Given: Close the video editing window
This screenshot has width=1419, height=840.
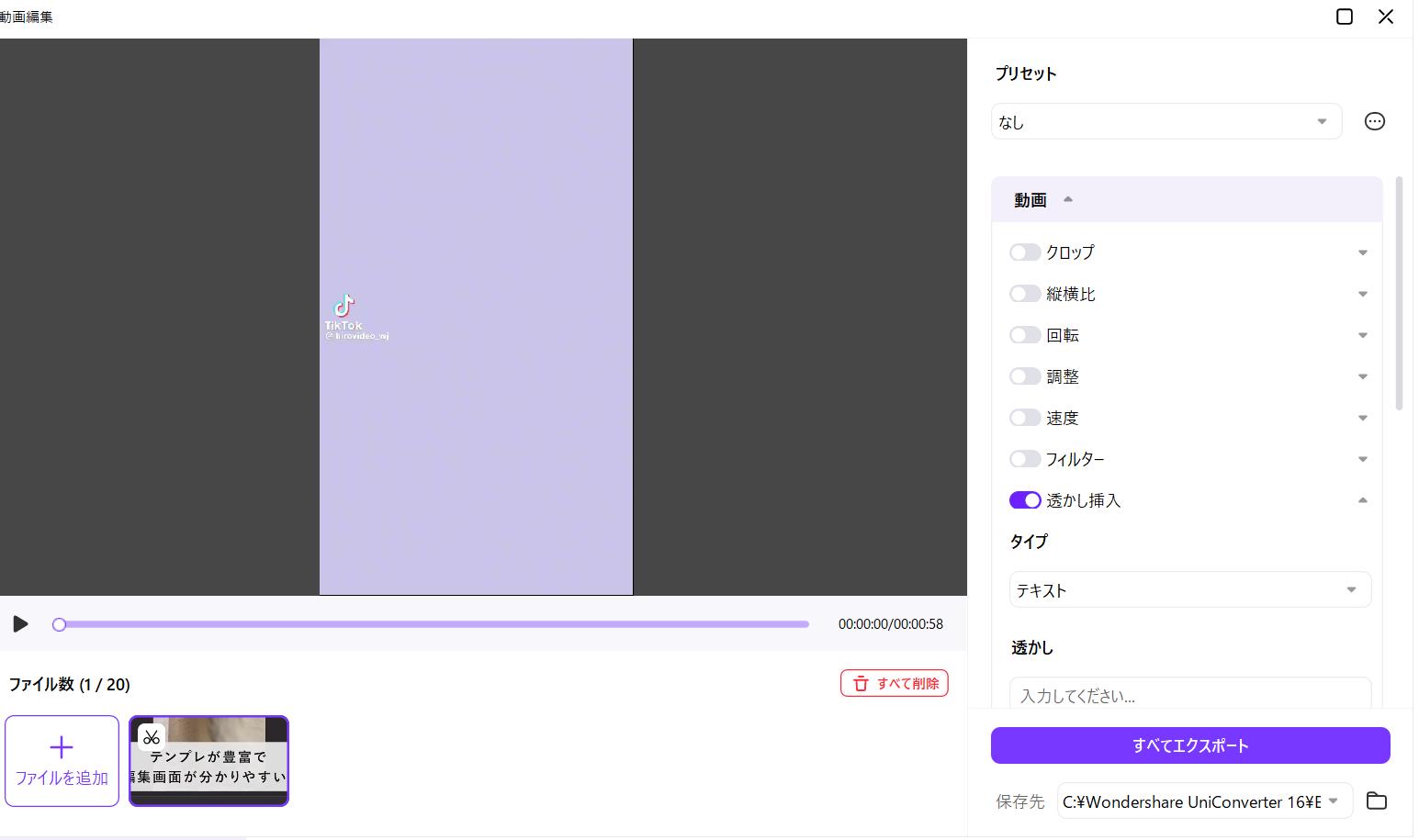Looking at the screenshot, I should (1386, 17).
